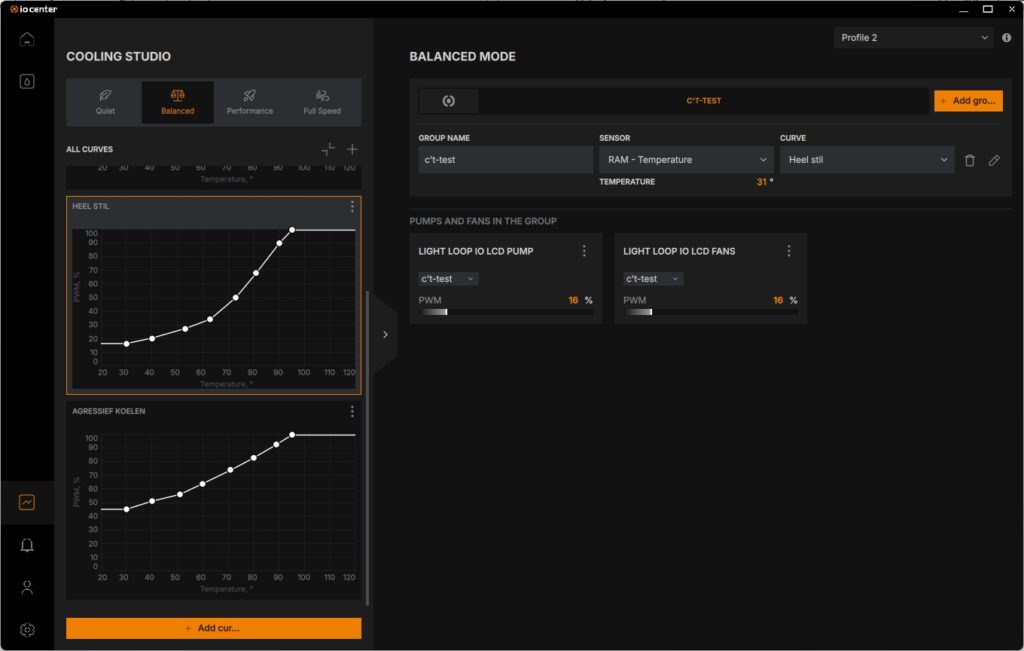Switch to Quiet mode
Screen dimensions: 1024x651
(105, 103)
